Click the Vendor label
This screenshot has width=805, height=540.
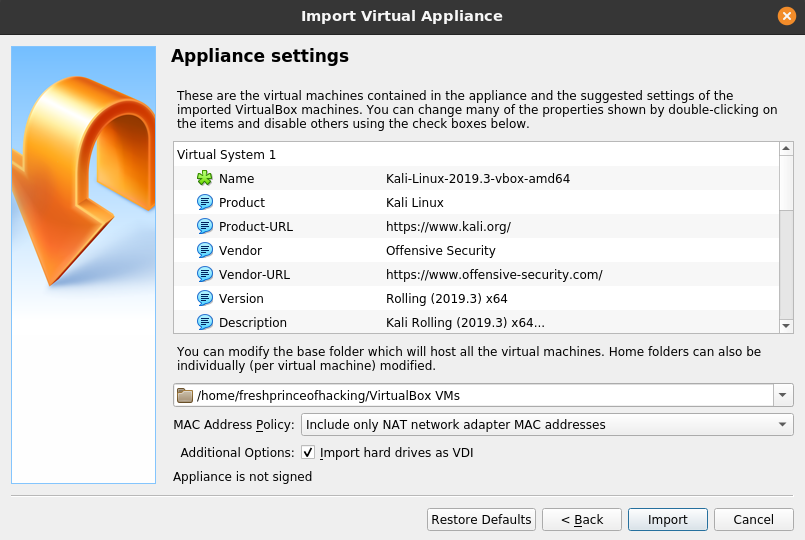240,250
